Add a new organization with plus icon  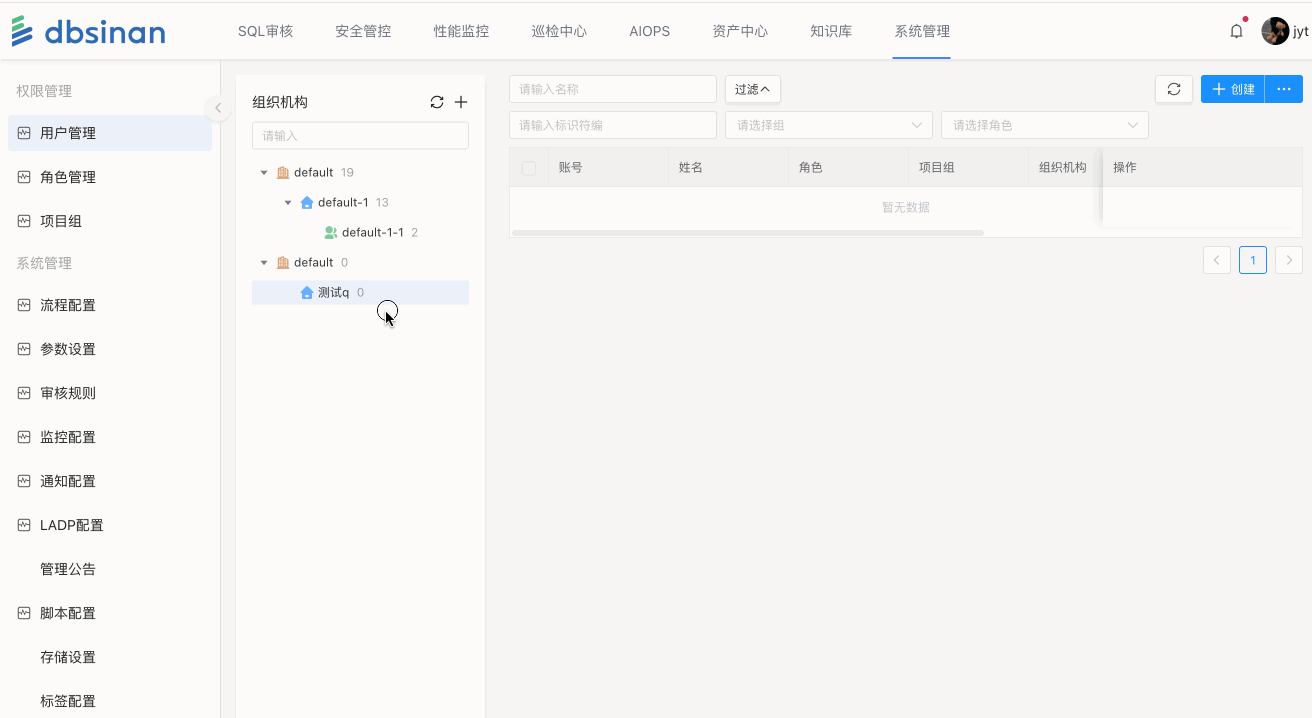(461, 102)
